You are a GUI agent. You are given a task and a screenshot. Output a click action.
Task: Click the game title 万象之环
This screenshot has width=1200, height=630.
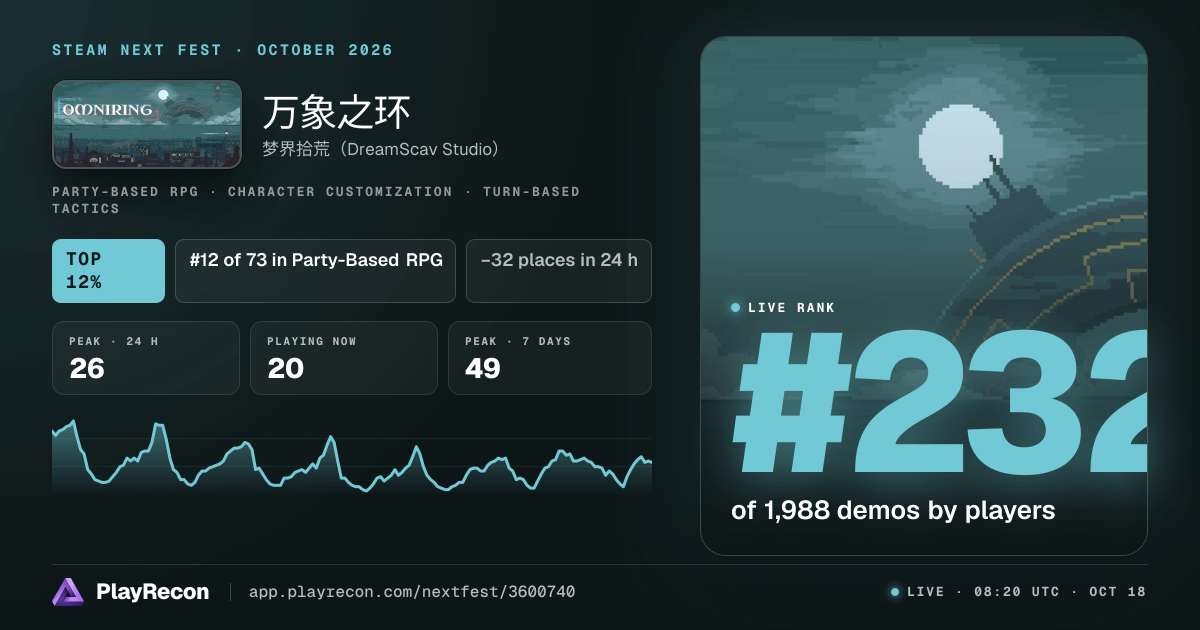(337, 113)
